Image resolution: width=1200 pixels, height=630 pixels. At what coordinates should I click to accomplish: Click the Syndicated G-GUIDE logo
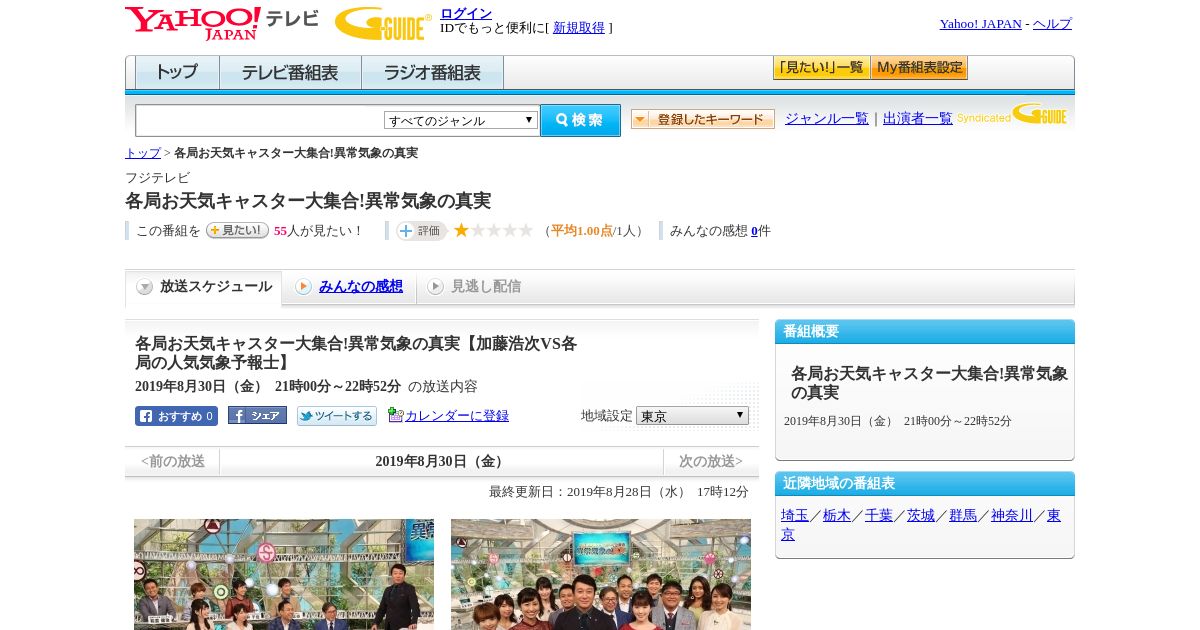(1013, 115)
